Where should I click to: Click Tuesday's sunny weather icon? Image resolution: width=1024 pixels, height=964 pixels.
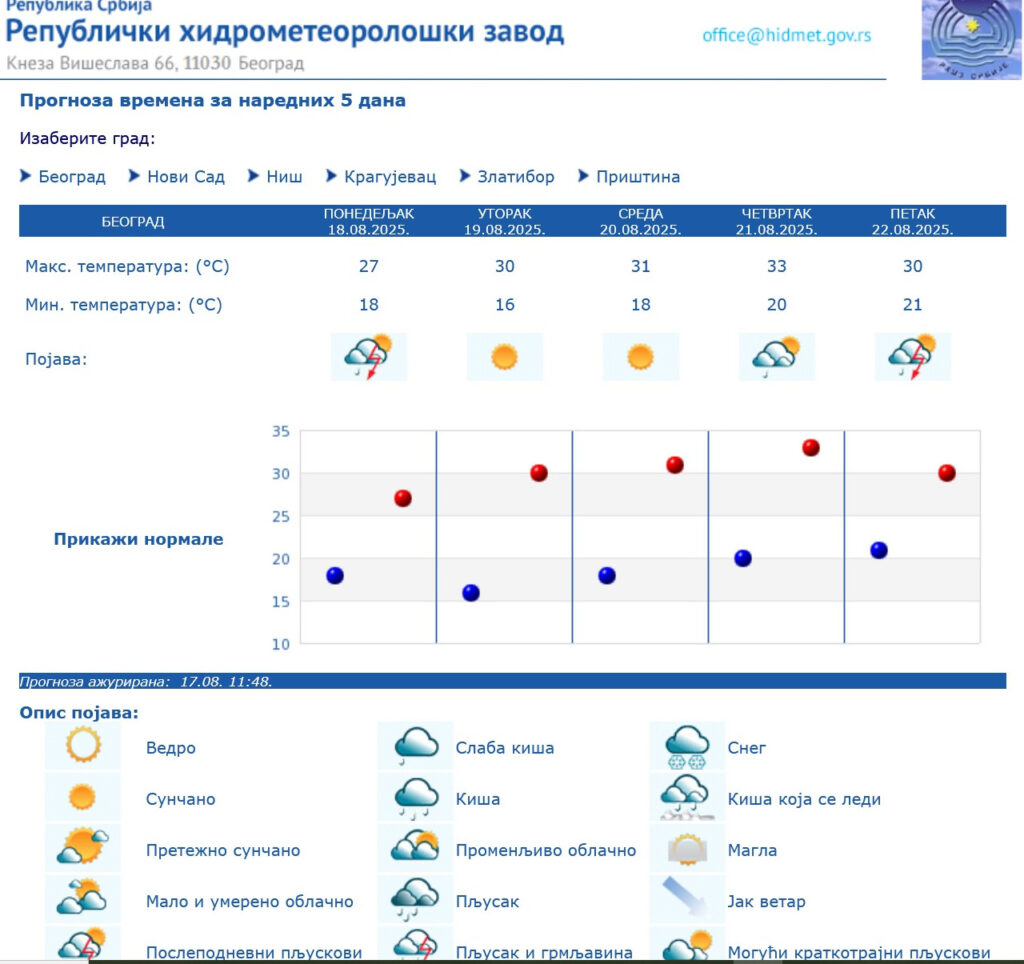(x=504, y=357)
